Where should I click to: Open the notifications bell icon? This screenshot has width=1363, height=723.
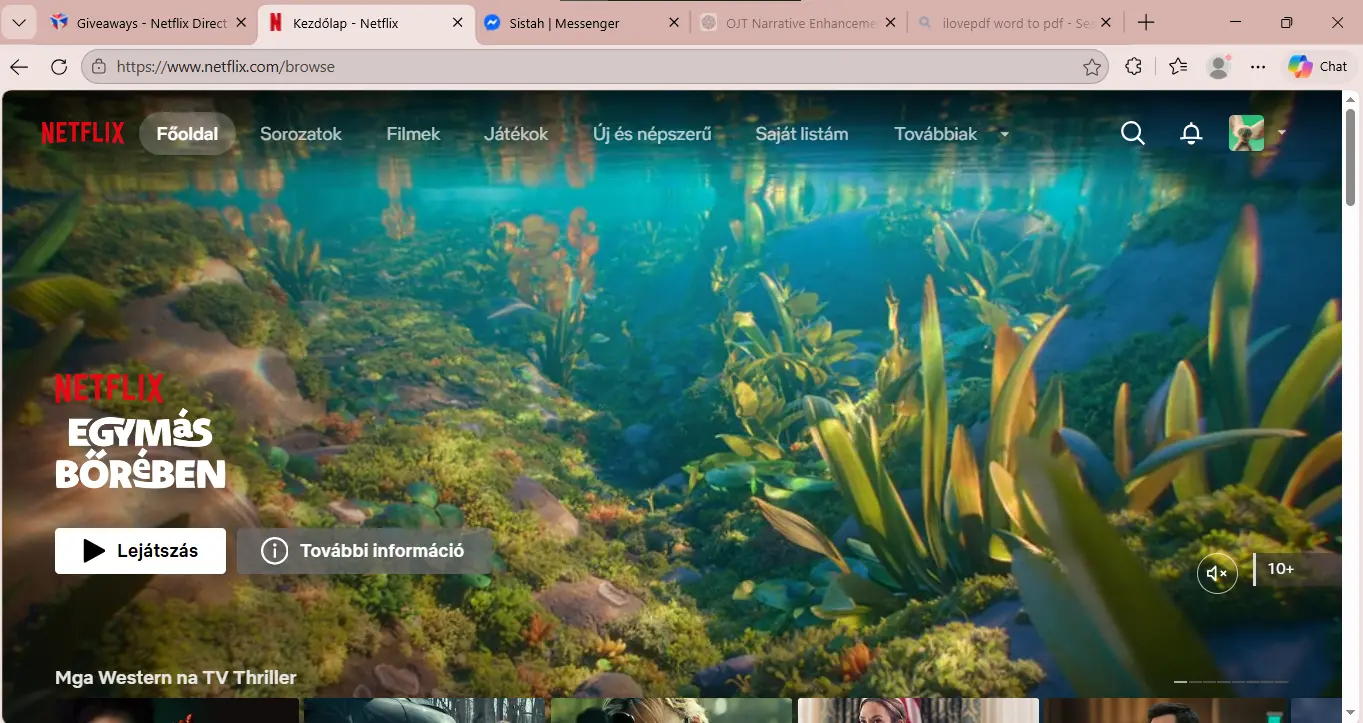[1191, 133]
